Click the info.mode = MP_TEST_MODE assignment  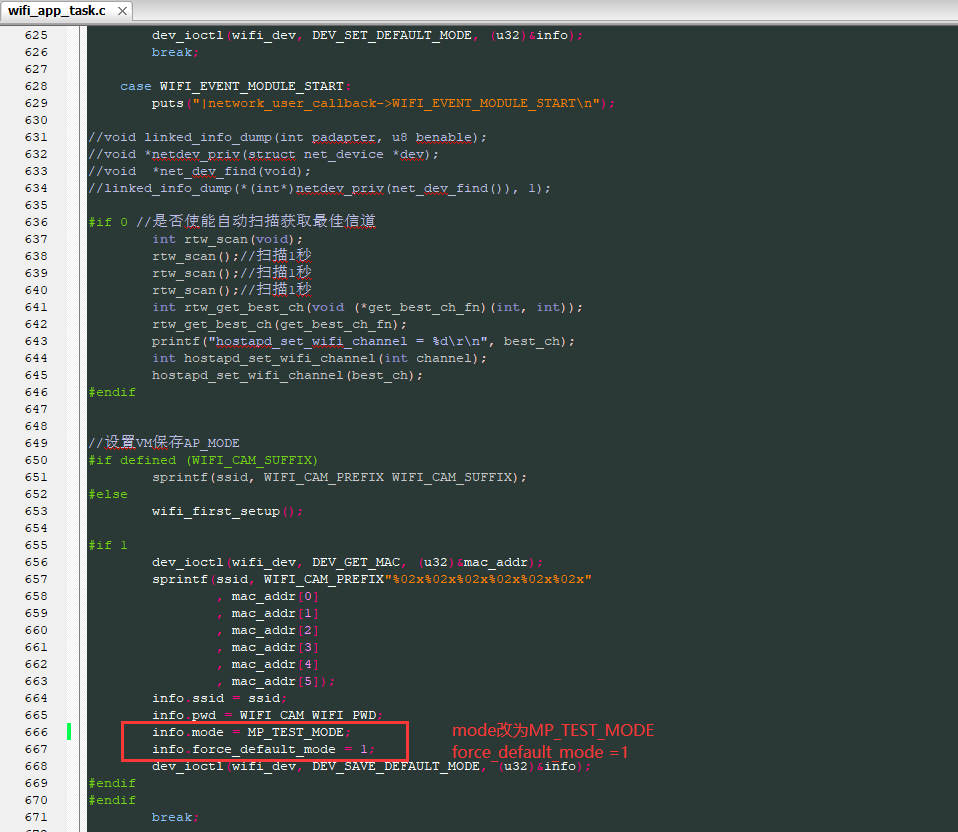pyautogui.click(x=252, y=732)
